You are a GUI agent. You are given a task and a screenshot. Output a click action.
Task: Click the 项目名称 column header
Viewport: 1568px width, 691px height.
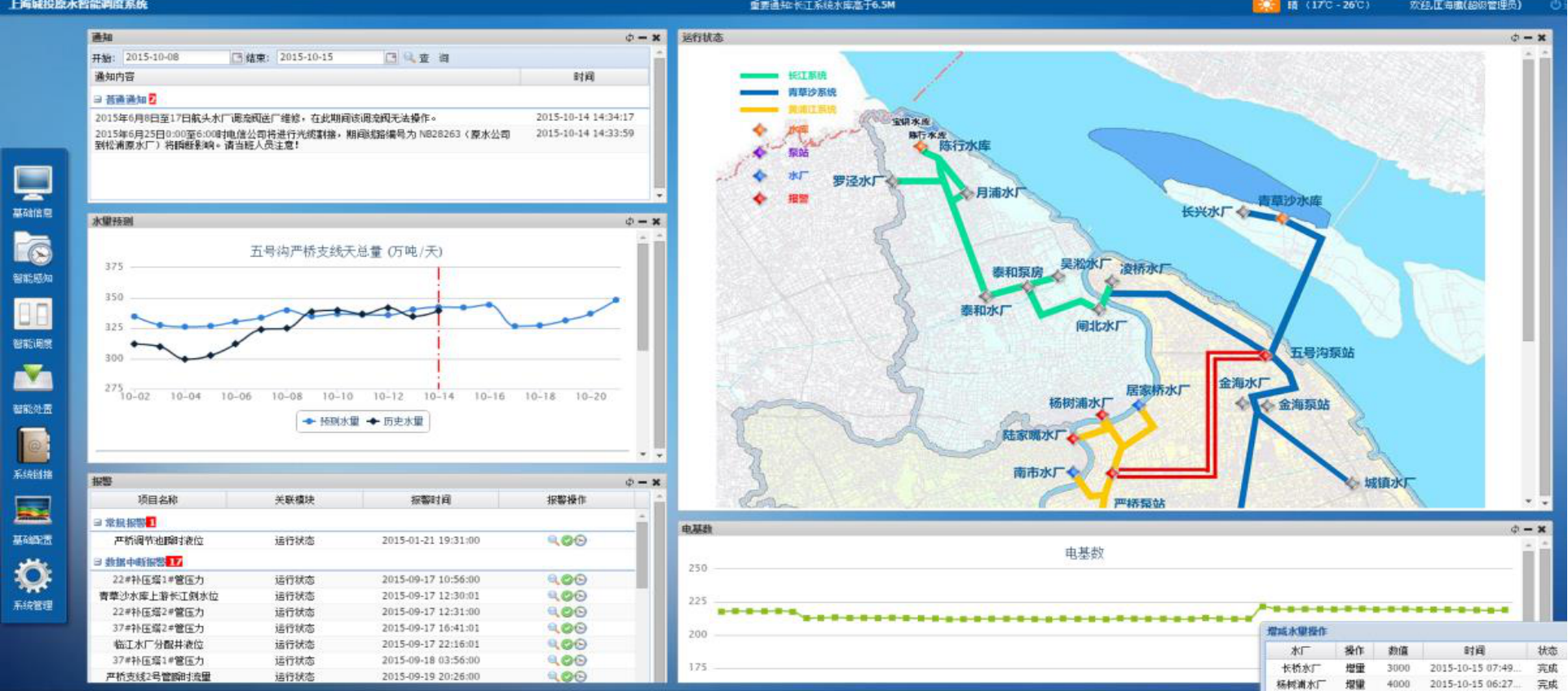[x=157, y=500]
